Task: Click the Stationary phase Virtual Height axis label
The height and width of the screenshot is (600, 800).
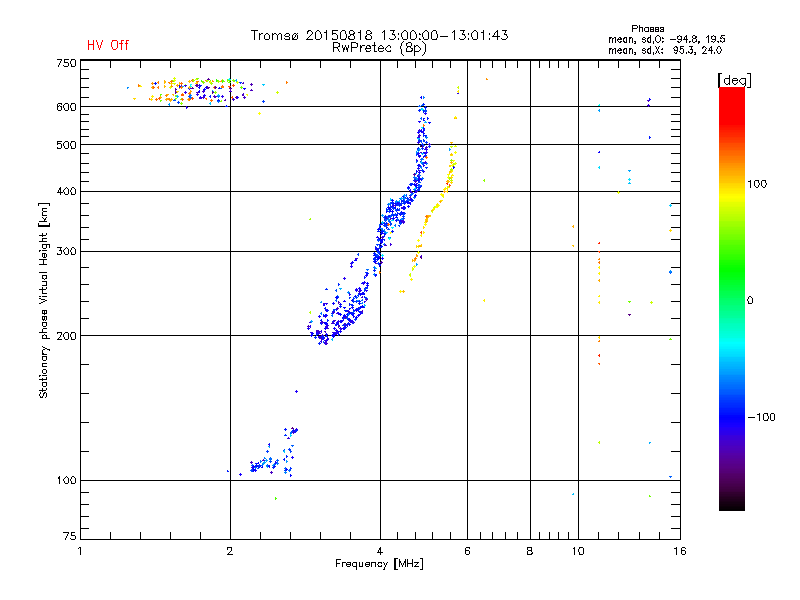Action: 43,301
